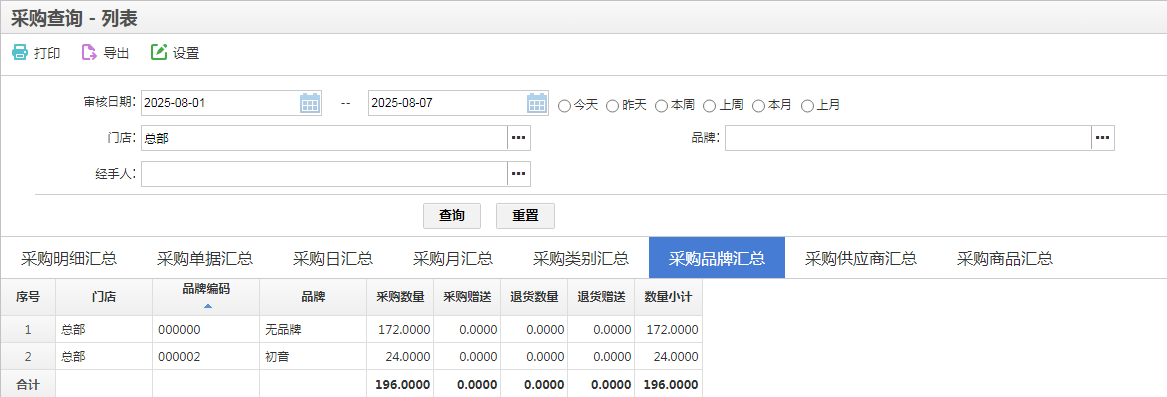Image resolution: width=1167 pixels, height=397 pixels.
Task: Select the 本月 radio button
Action: (x=758, y=106)
